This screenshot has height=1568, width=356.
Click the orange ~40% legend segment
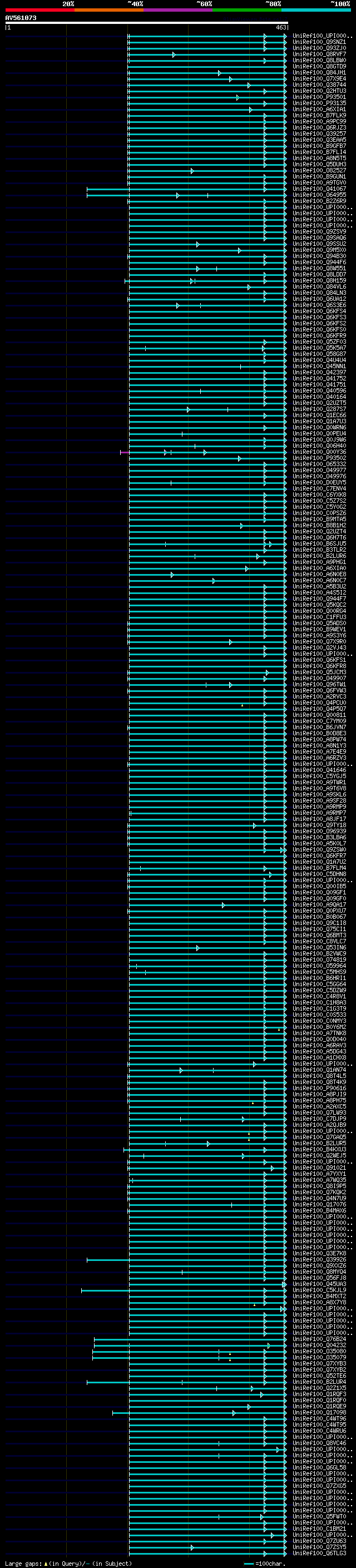(109, 10)
